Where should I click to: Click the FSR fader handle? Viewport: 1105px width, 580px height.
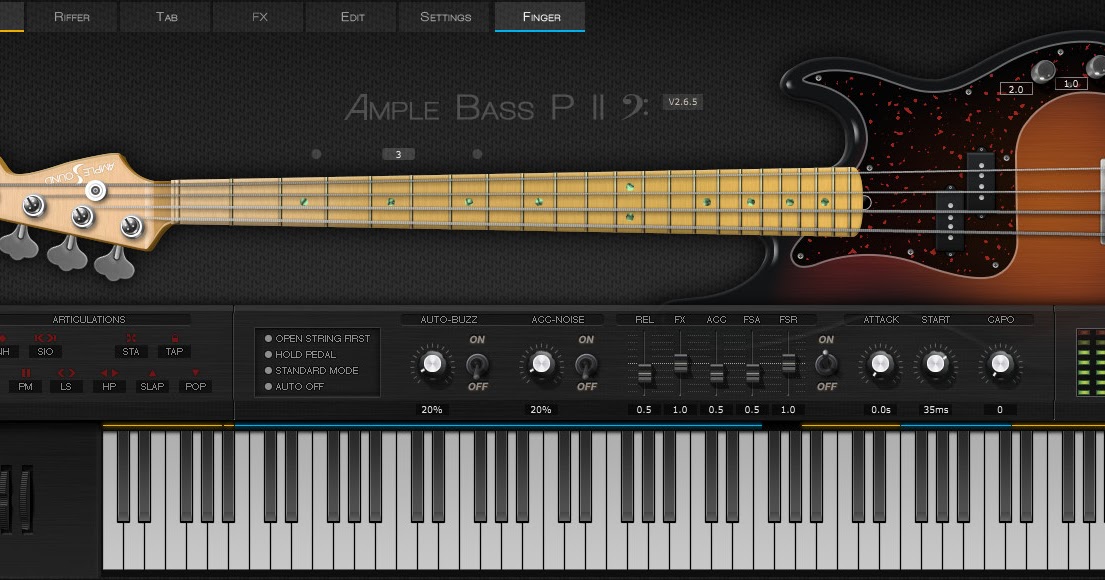tap(789, 364)
